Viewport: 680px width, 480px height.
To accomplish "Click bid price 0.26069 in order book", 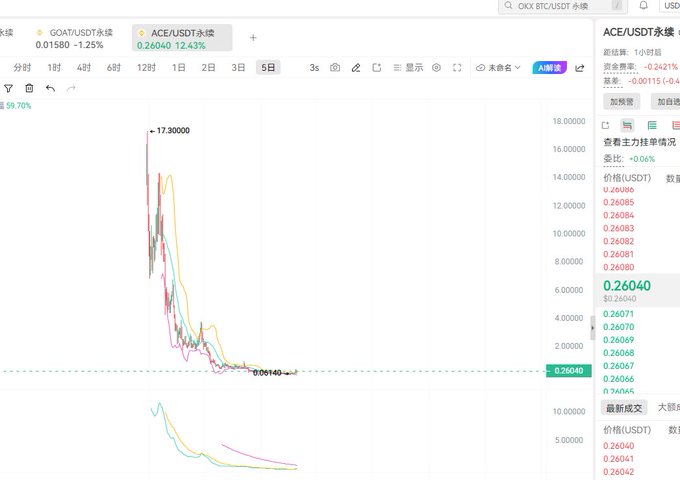I will pyautogui.click(x=618, y=340).
